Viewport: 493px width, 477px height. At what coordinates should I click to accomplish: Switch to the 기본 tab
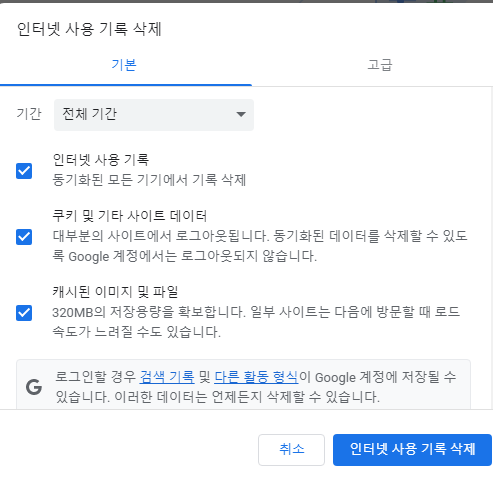(124, 65)
